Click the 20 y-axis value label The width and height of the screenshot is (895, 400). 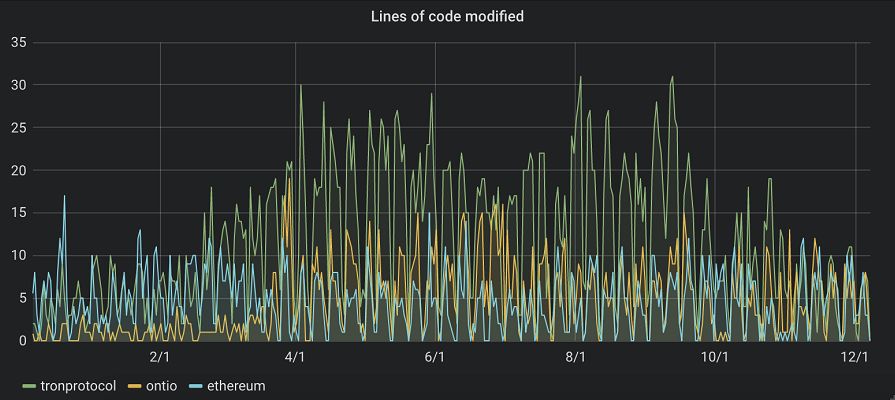[17, 170]
